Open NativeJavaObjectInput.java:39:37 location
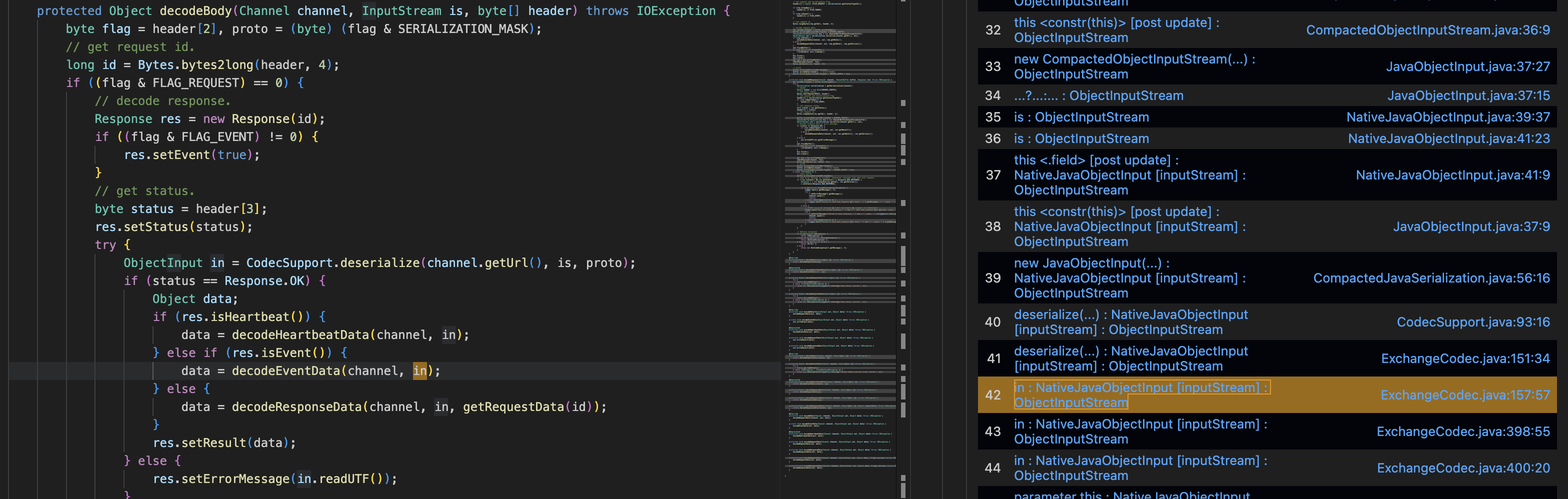Viewport: 1568px width, 499px height. coord(1448,117)
